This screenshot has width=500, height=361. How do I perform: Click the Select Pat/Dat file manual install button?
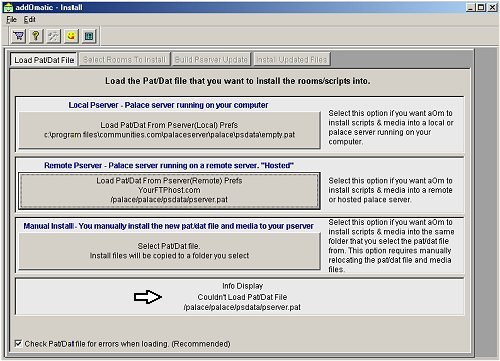tap(169, 251)
